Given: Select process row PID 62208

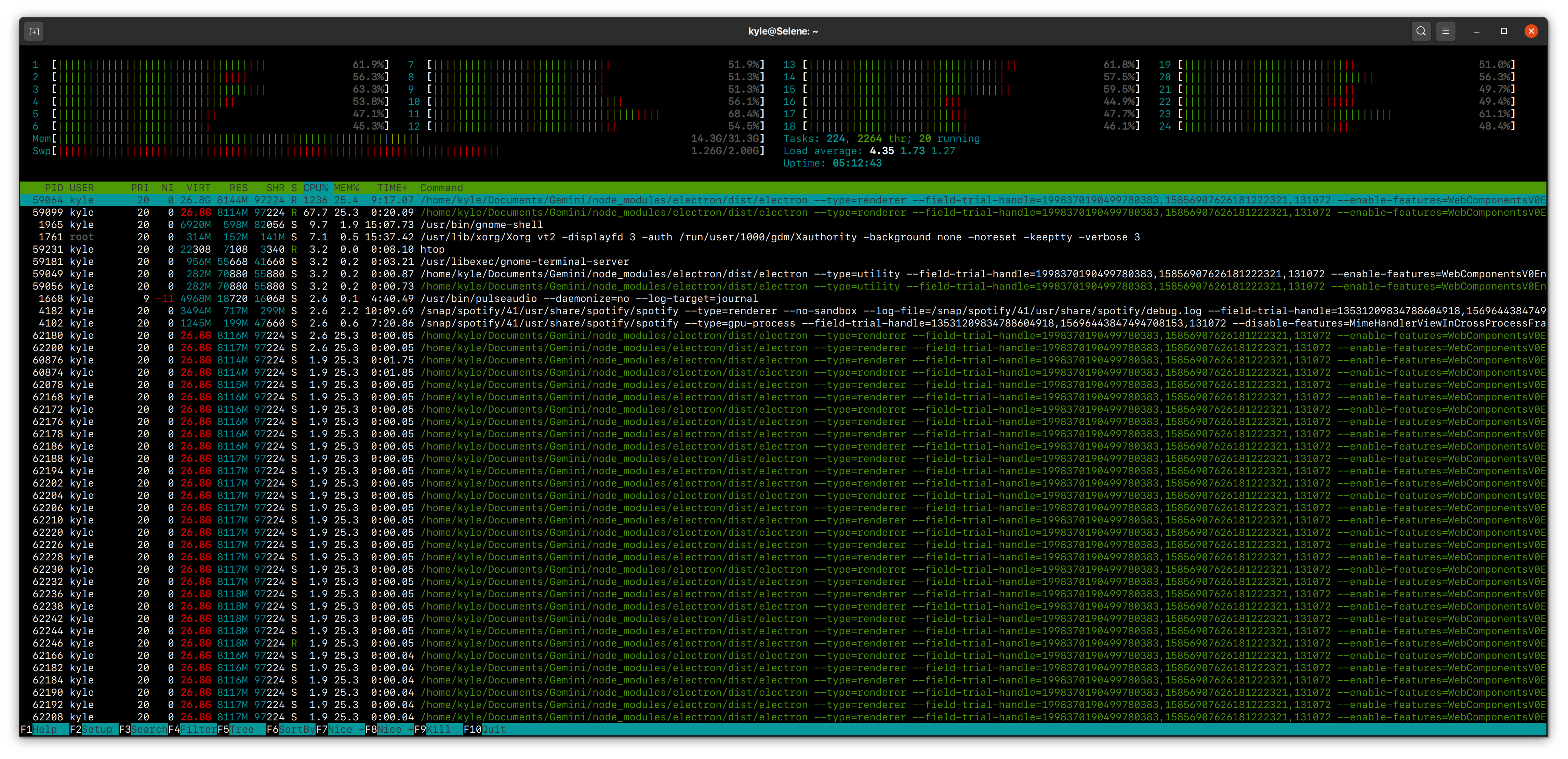Looking at the screenshot, I should pyautogui.click(x=783, y=717).
